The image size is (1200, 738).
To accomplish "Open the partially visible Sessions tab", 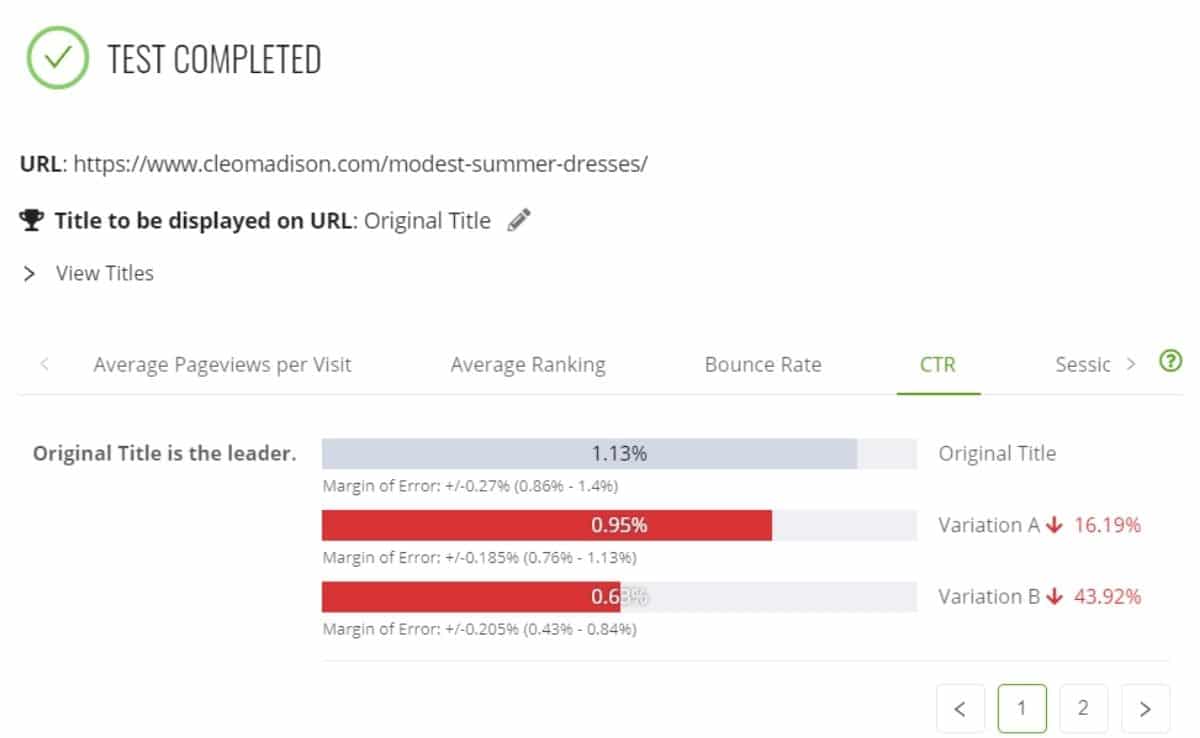I will click(1083, 365).
